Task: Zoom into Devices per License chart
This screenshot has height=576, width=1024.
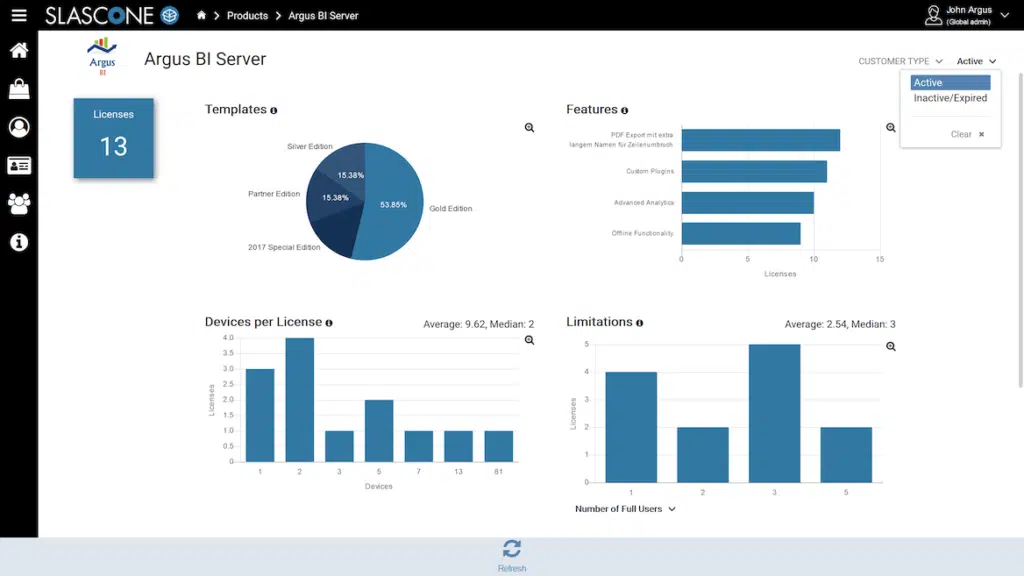Action: 529,340
